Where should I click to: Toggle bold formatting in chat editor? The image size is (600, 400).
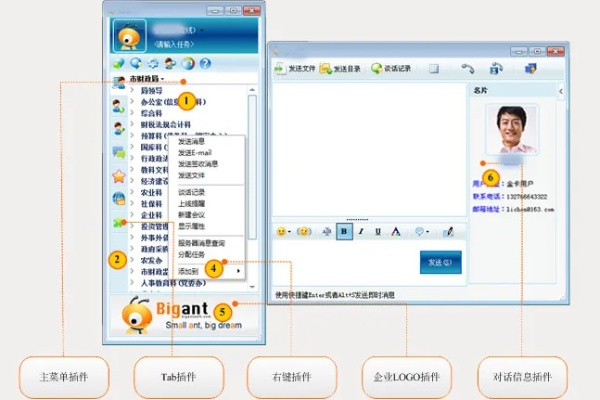tap(344, 232)
